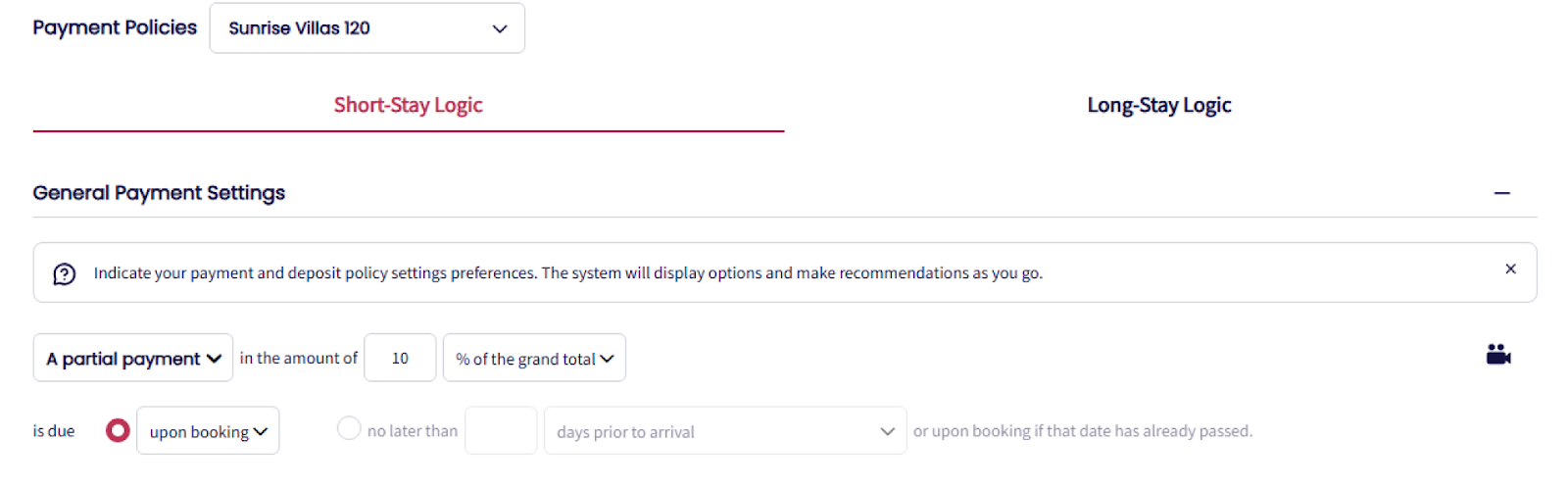Click the chevron beside 'A partial payment'

(x=214, y=359)
